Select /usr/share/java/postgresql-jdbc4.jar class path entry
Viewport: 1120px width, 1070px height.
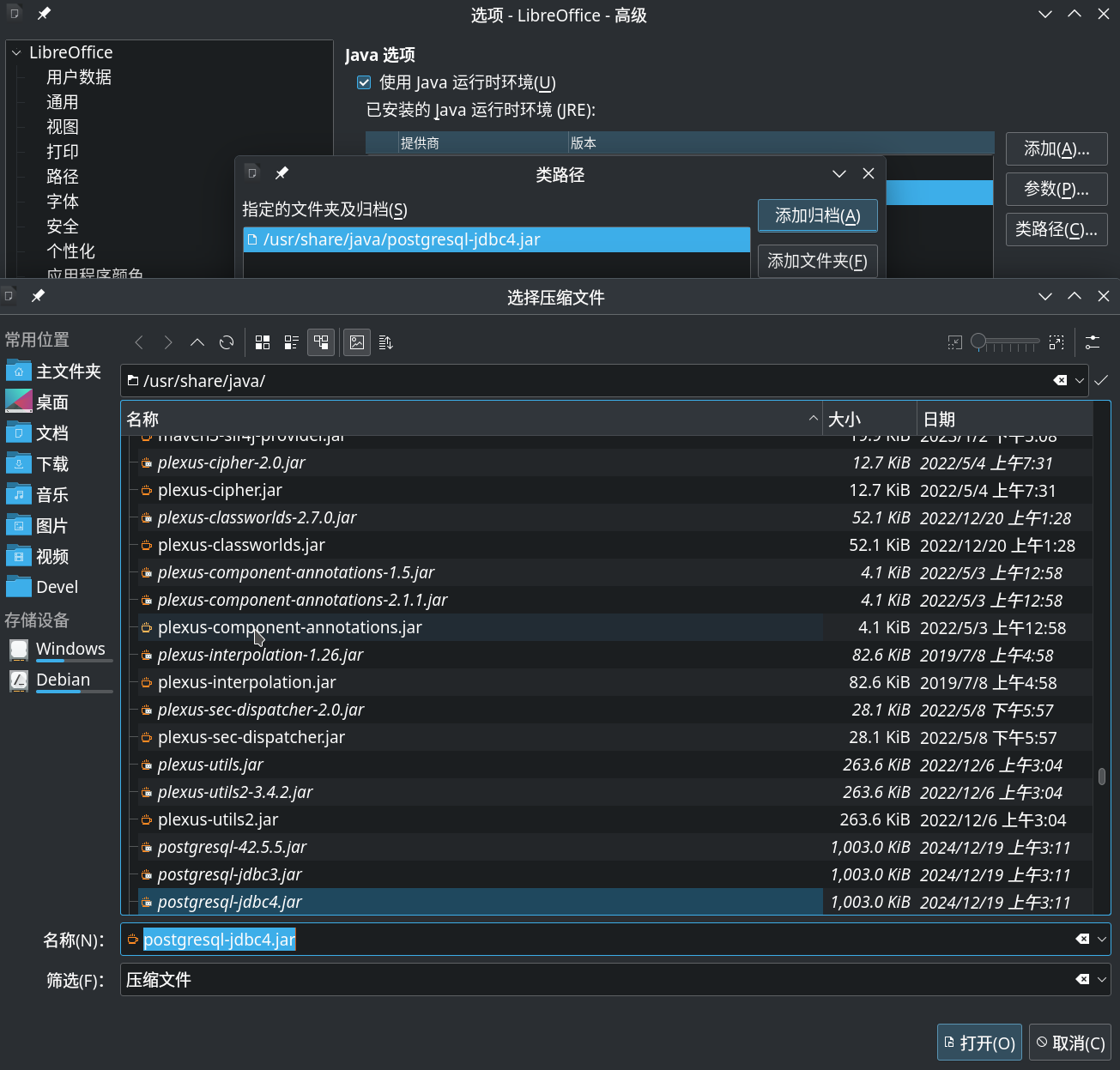pos(497,239)
